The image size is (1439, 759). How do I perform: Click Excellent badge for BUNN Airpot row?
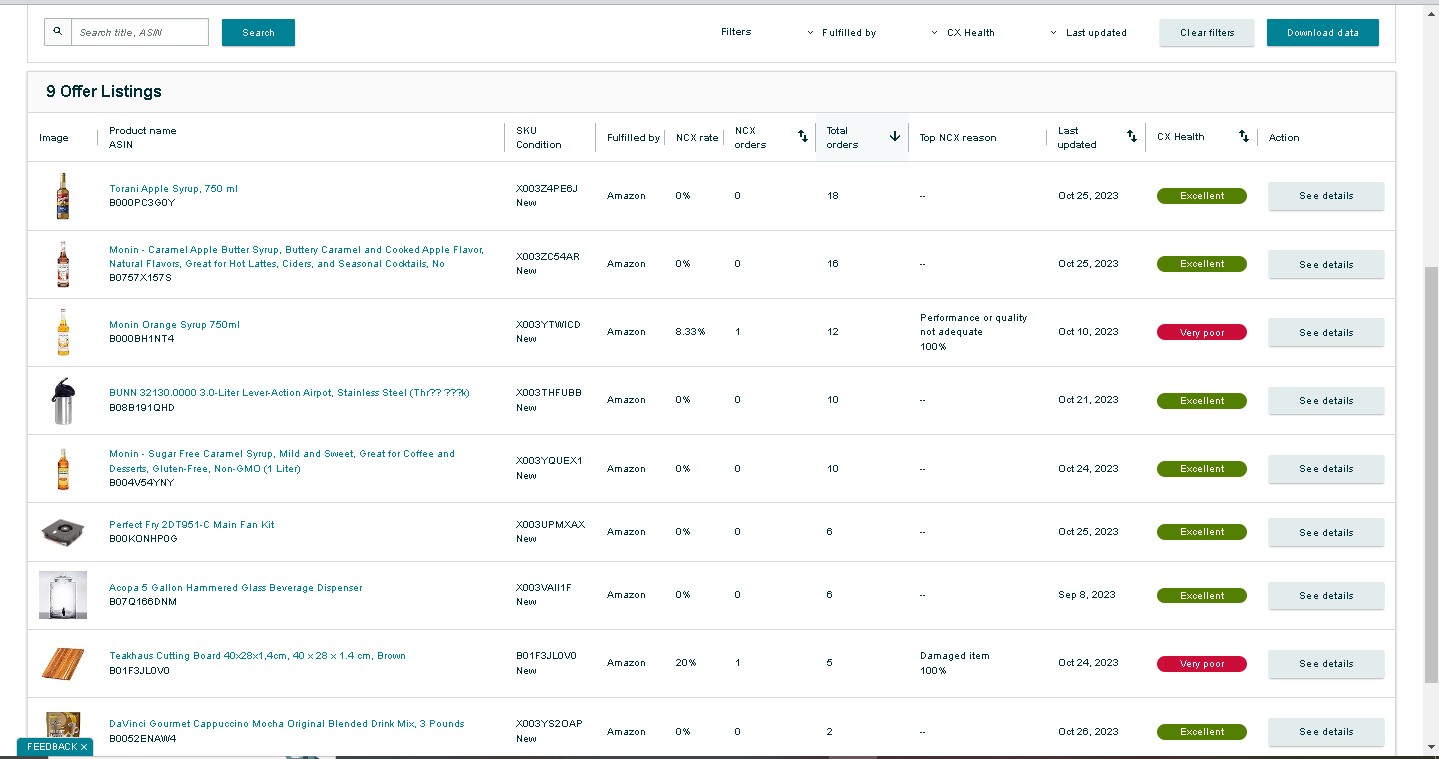[x=1202, y=400]
